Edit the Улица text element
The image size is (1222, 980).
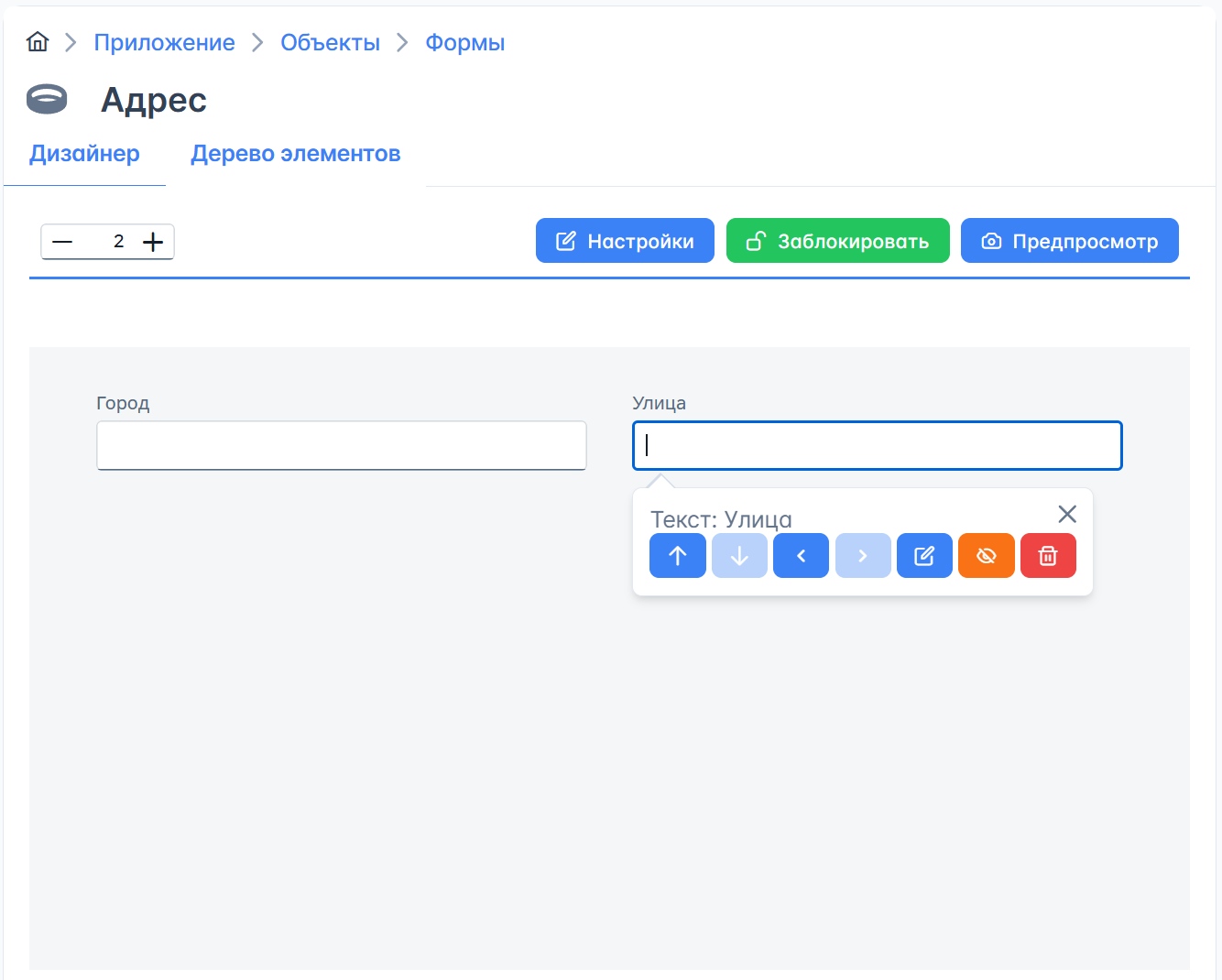click(924, 556)
